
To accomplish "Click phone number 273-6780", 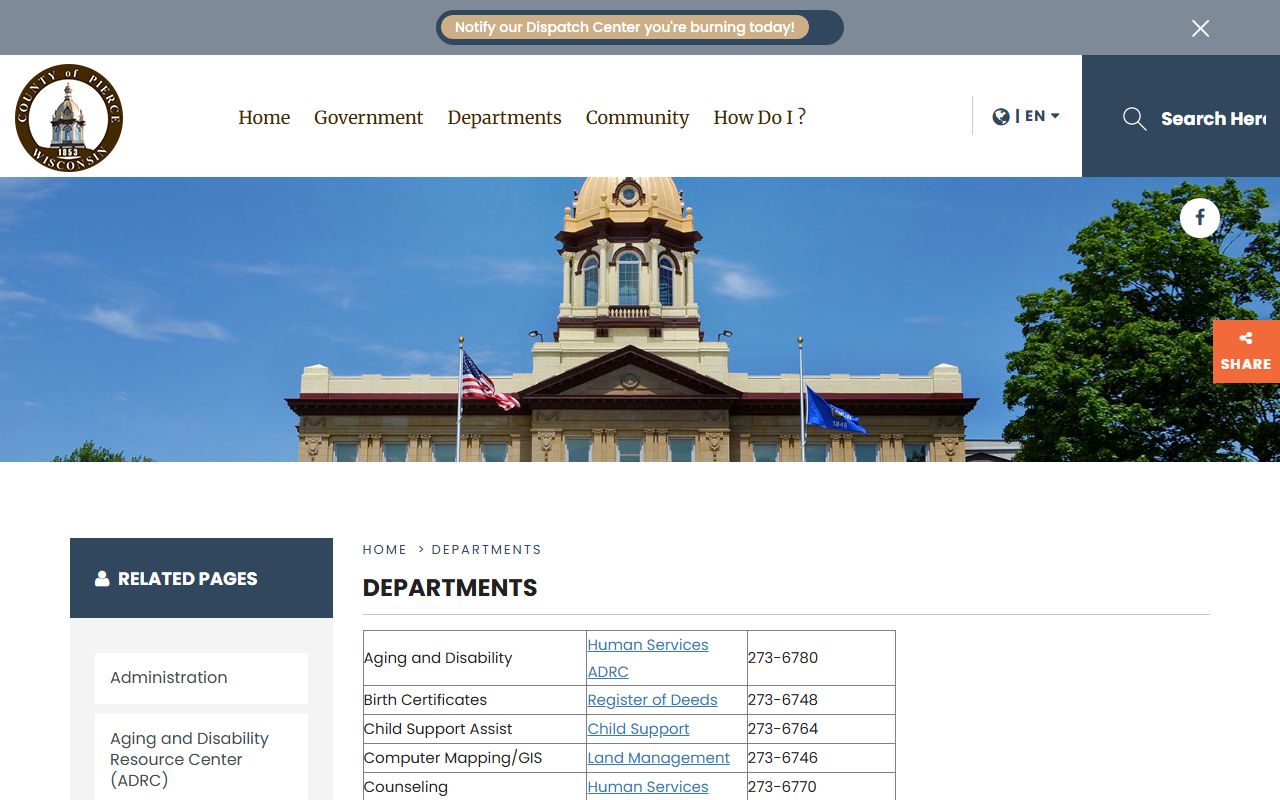I will pyautogui.click(x=783, y=658).
